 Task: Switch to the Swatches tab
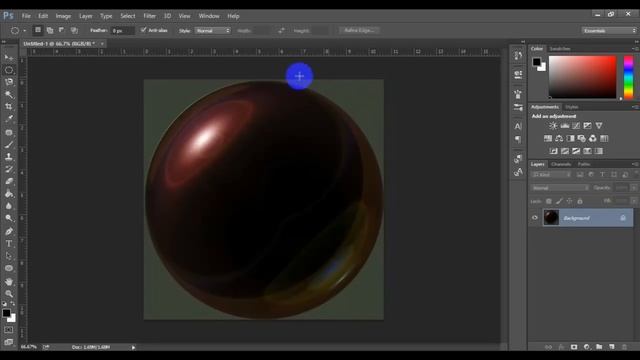[x=560, y=49]
